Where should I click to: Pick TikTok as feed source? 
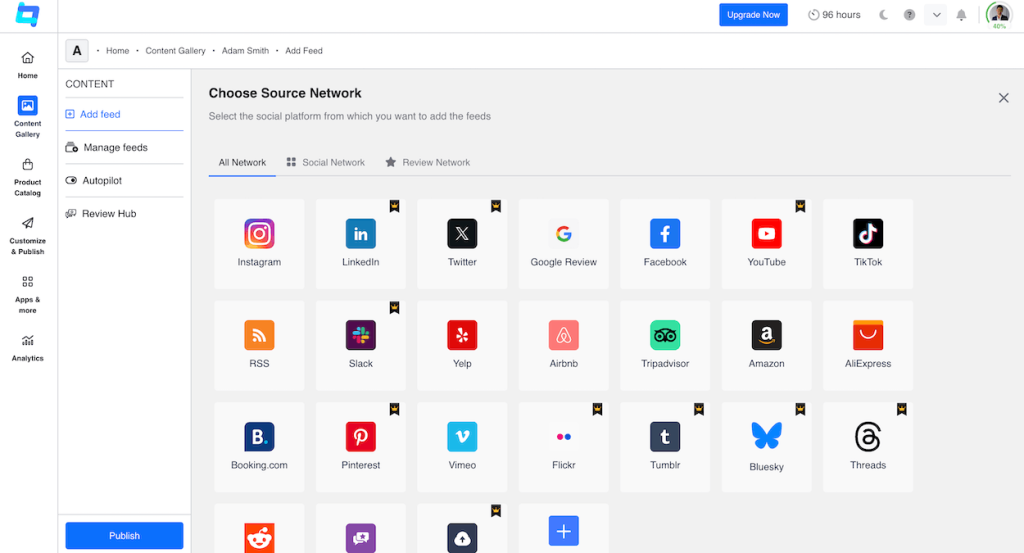coord(868,244)
